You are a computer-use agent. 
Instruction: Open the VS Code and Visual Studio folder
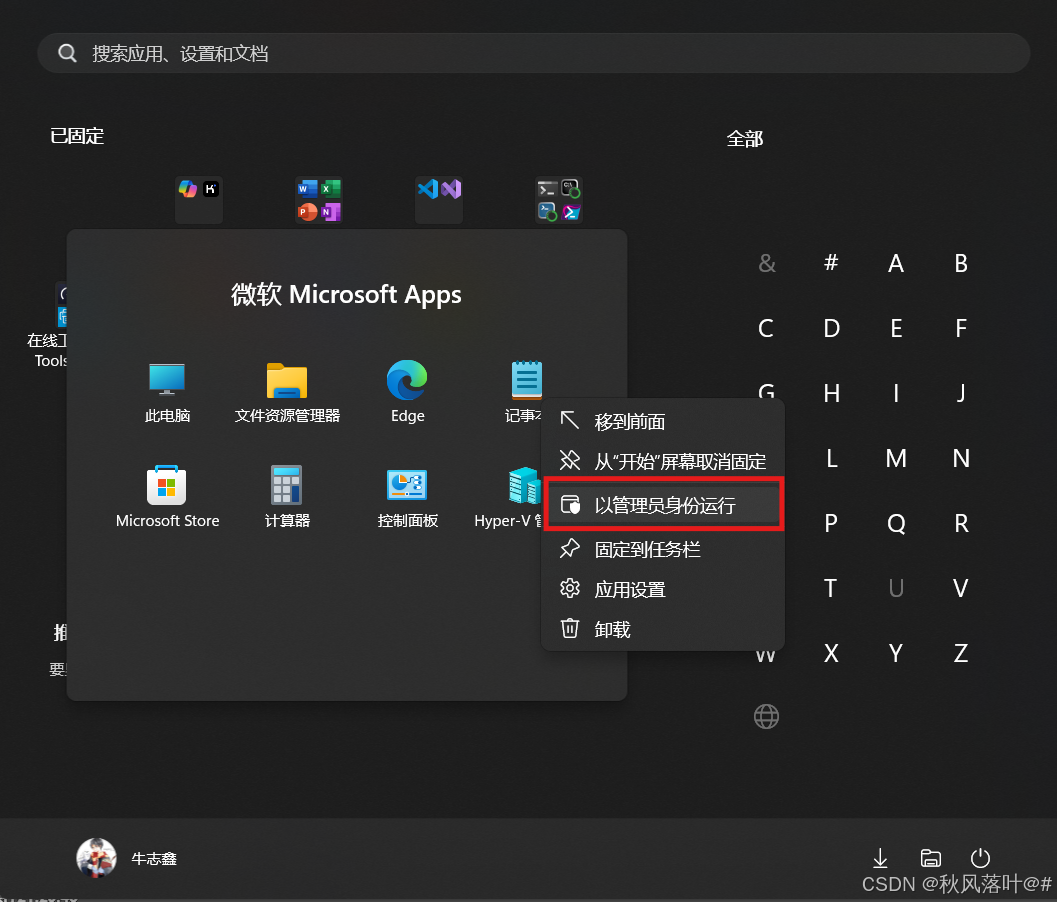click(x=439, y=200)
